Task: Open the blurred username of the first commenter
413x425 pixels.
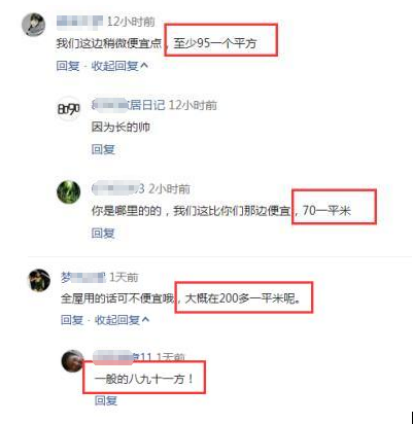Action: click(x=80, y=21)
